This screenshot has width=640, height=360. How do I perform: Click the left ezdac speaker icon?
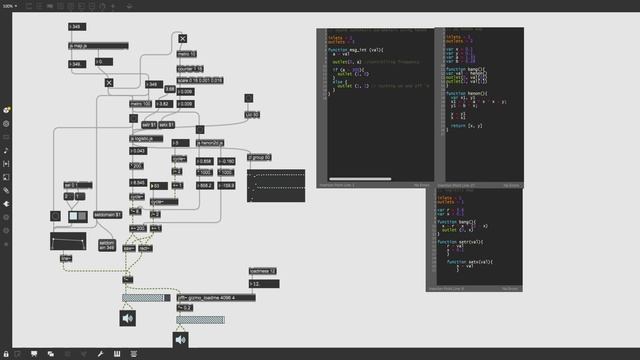[x=128, y=318]
